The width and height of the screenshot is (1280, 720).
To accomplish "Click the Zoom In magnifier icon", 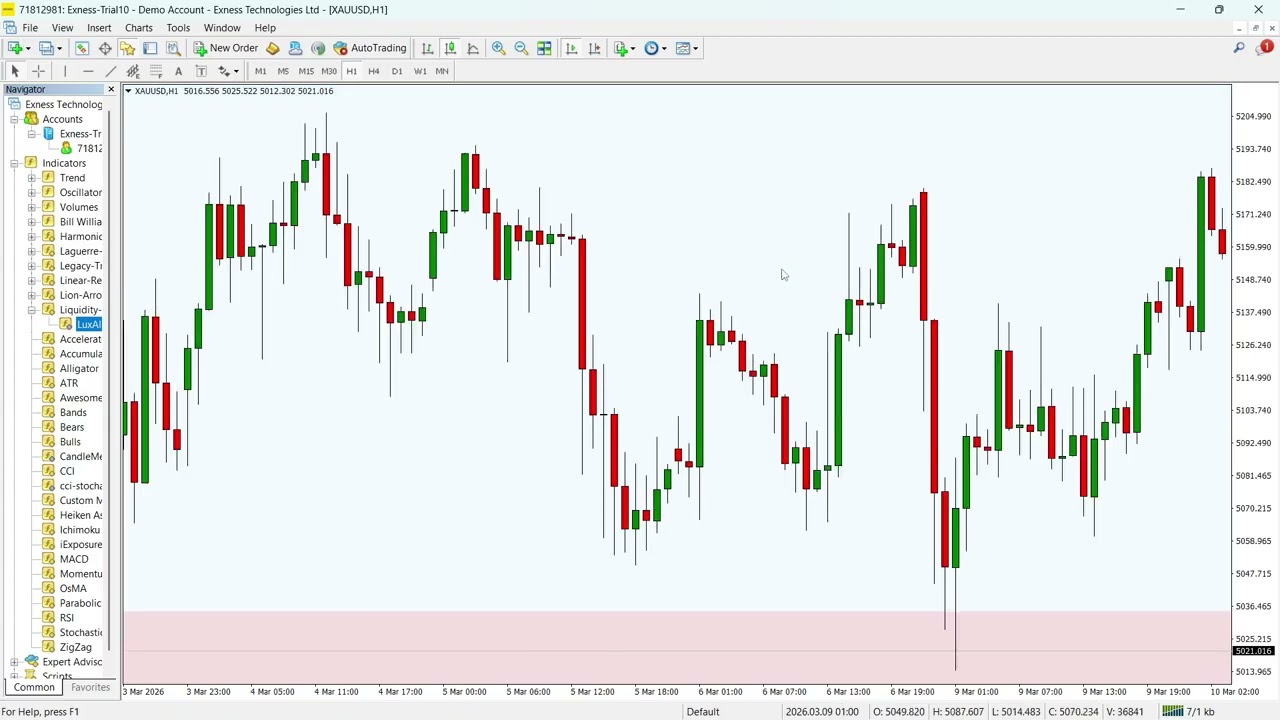I will coord(498,48).
